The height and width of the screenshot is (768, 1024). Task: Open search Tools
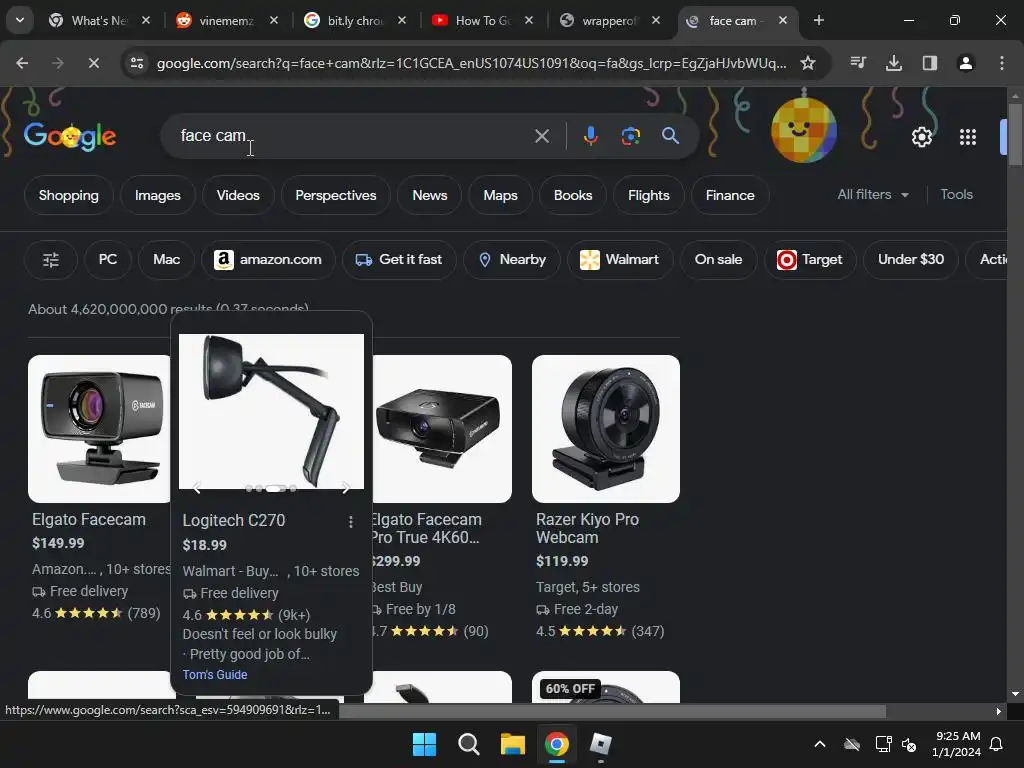[x=956, y=195]
